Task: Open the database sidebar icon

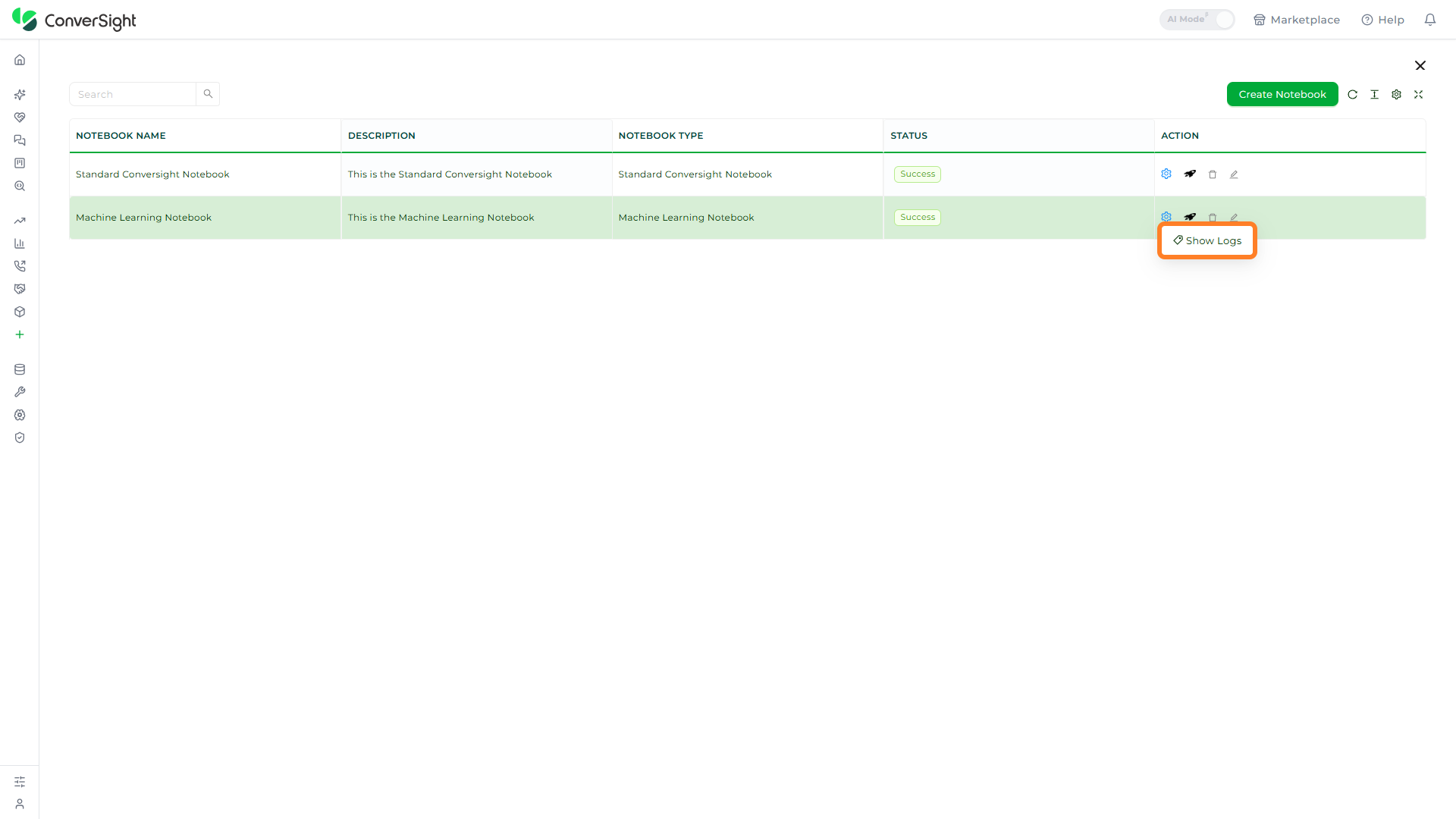Action: (20, 369)
